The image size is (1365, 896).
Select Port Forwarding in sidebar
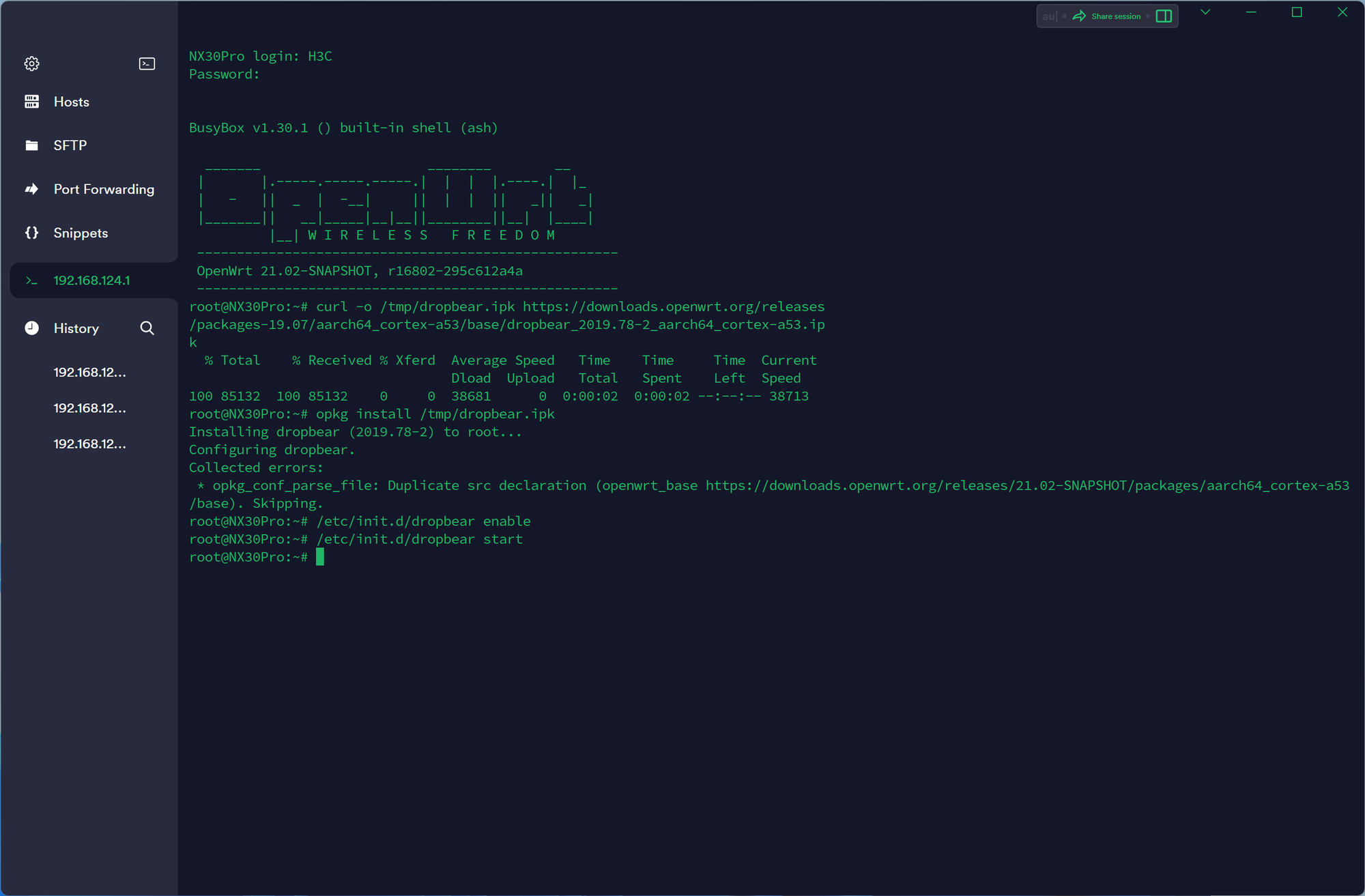[104, 189]
